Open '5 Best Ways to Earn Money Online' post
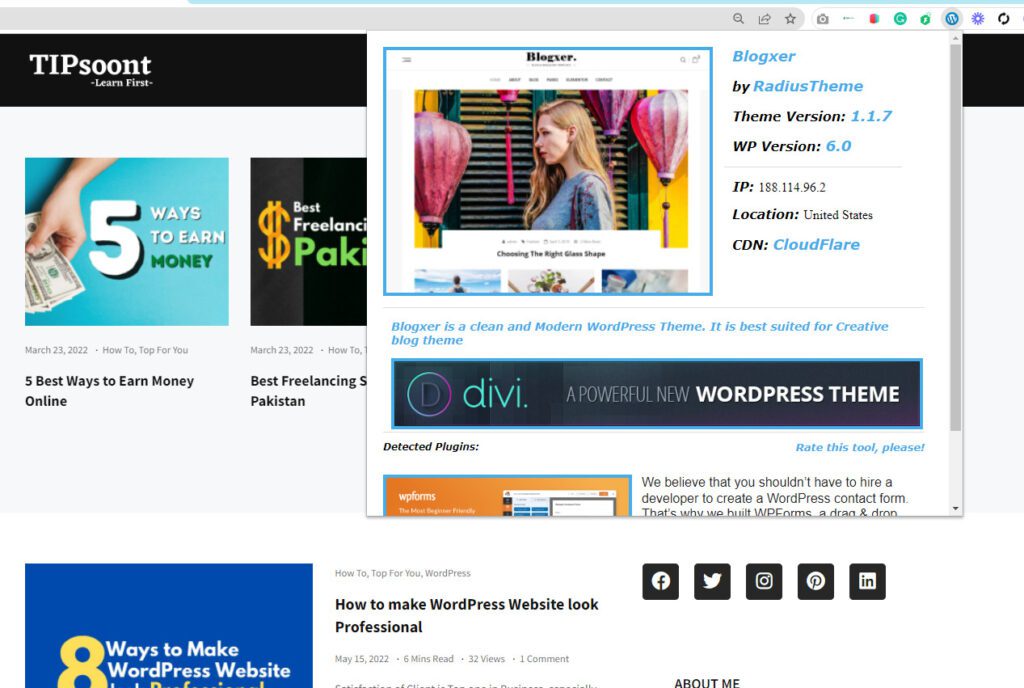 (109, 390)
